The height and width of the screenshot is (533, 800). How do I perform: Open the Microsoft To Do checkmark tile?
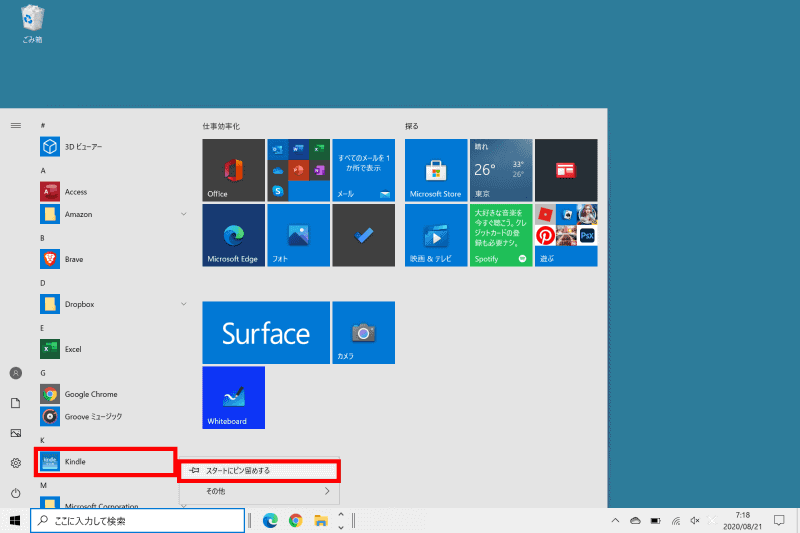[363, 235]
